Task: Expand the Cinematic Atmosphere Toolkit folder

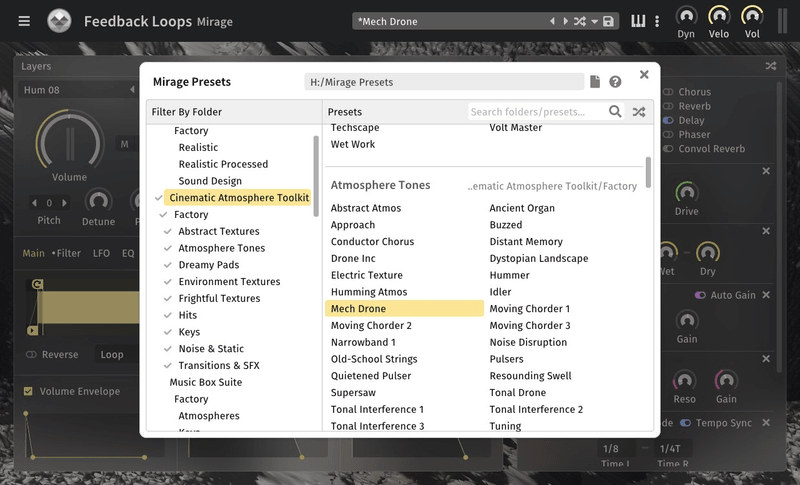Action: [x=238, y=198]
